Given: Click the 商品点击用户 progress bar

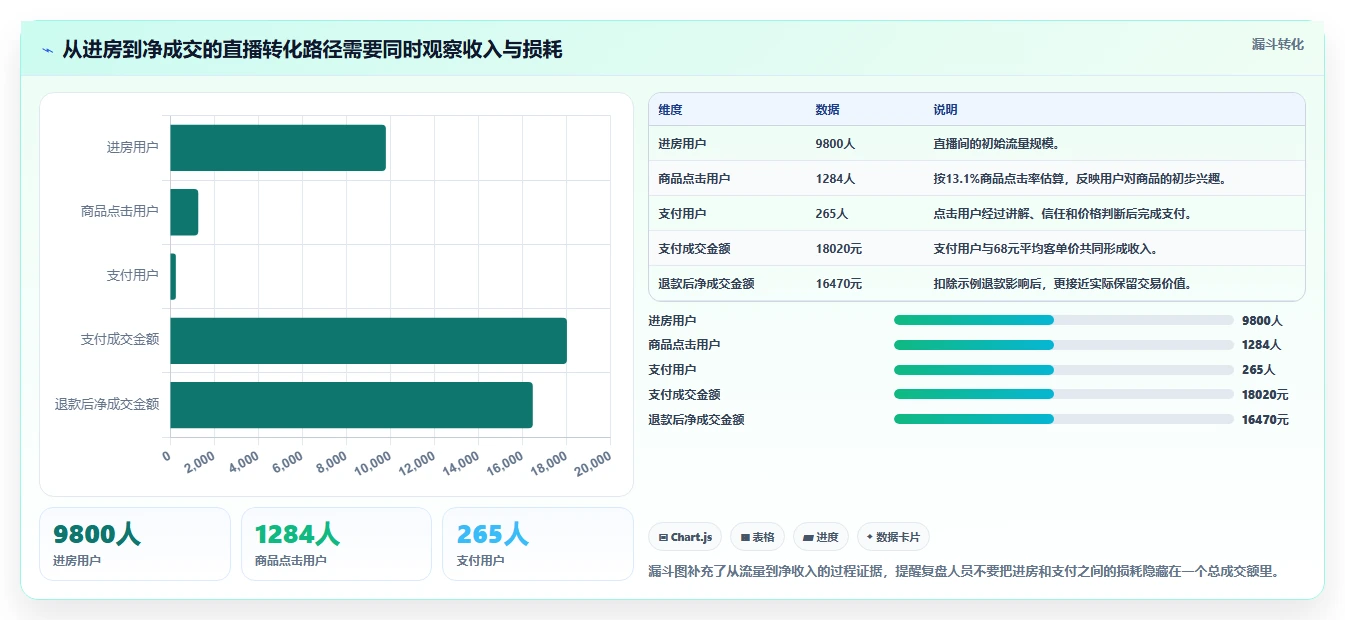Looking at the screenshot, I should pyautogui.click(x=1064, y=344).
